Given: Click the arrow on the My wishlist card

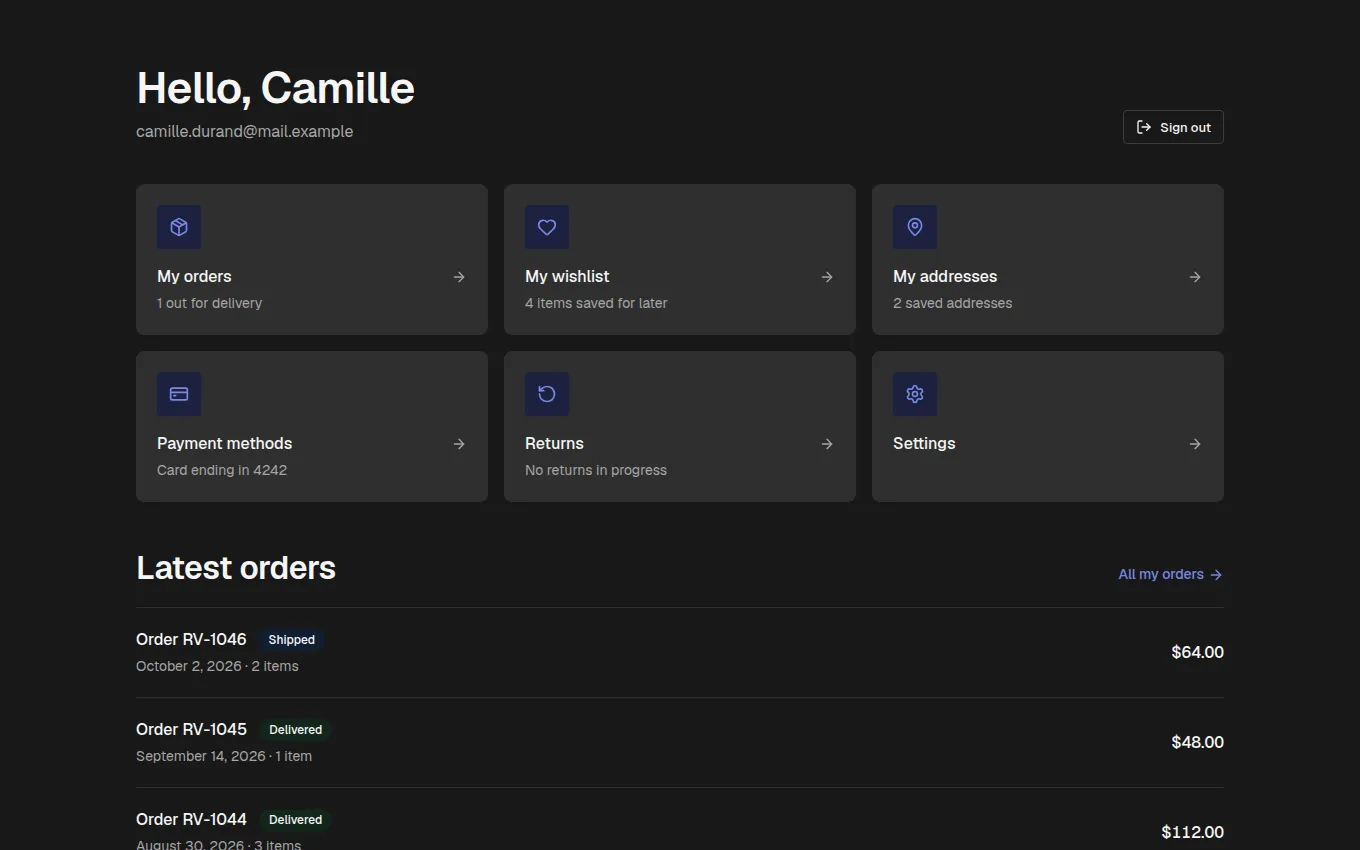Looking at the screenshot, I should pos(827,277).
